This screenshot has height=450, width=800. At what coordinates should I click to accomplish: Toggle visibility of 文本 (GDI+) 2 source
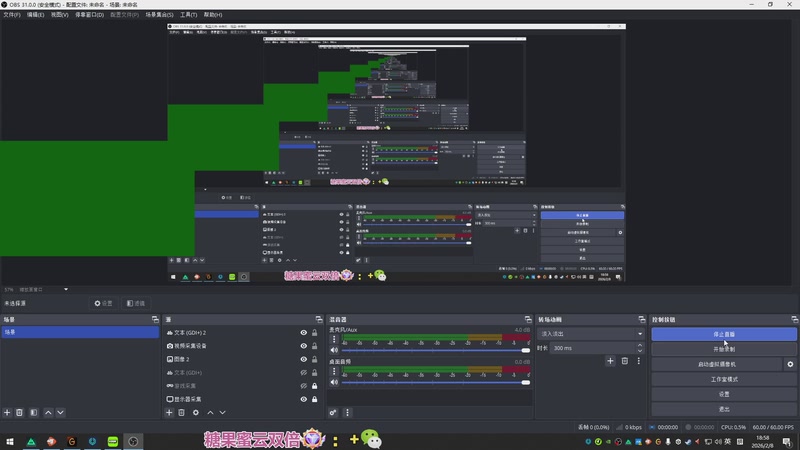(x=304, y=333)
